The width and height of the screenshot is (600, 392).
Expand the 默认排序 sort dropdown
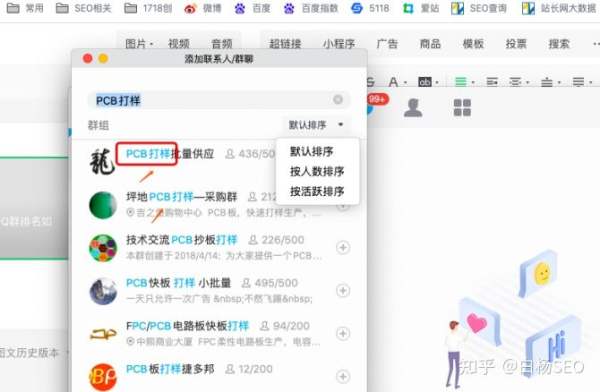[316, 125]
